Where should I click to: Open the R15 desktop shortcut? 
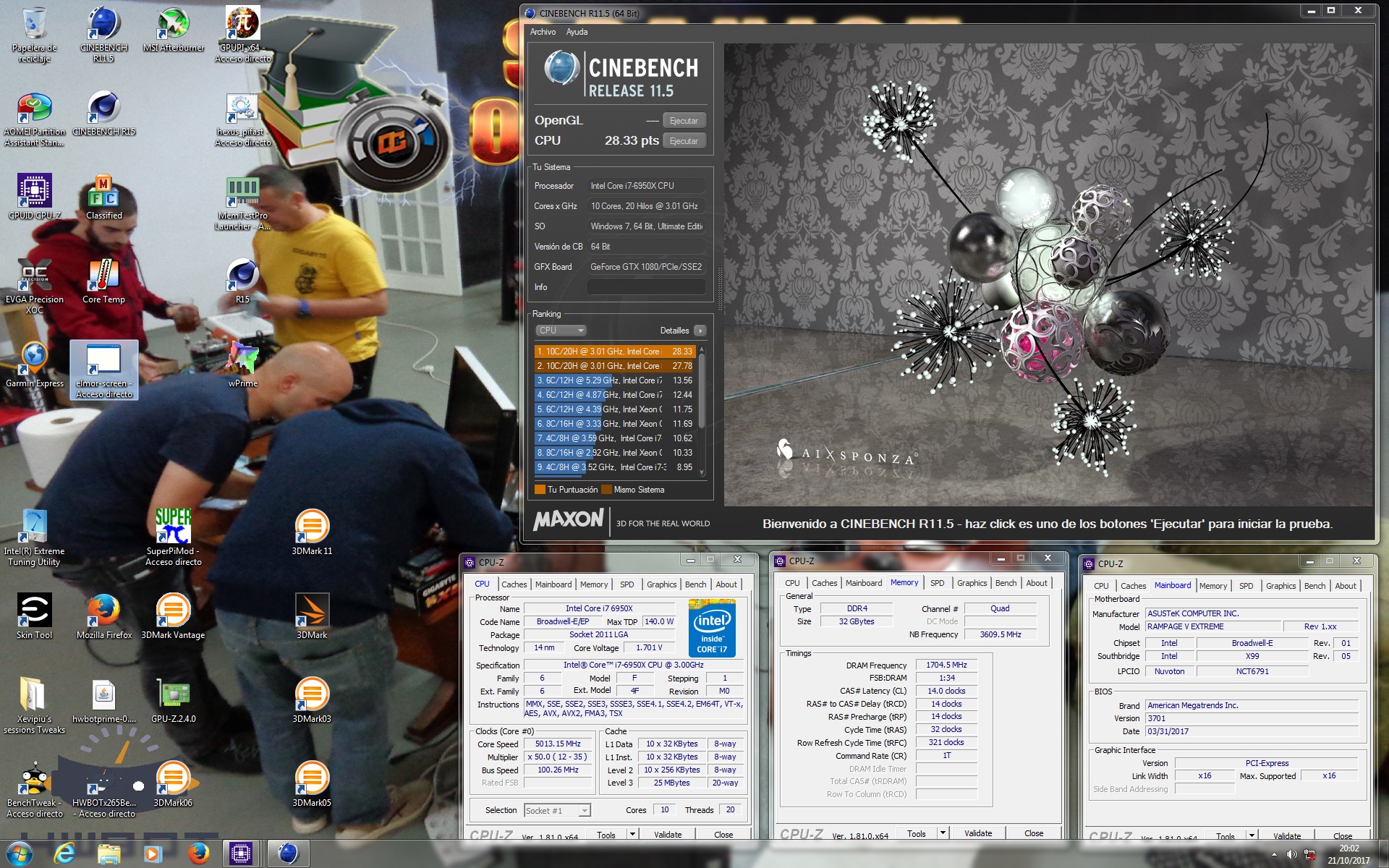242,281
